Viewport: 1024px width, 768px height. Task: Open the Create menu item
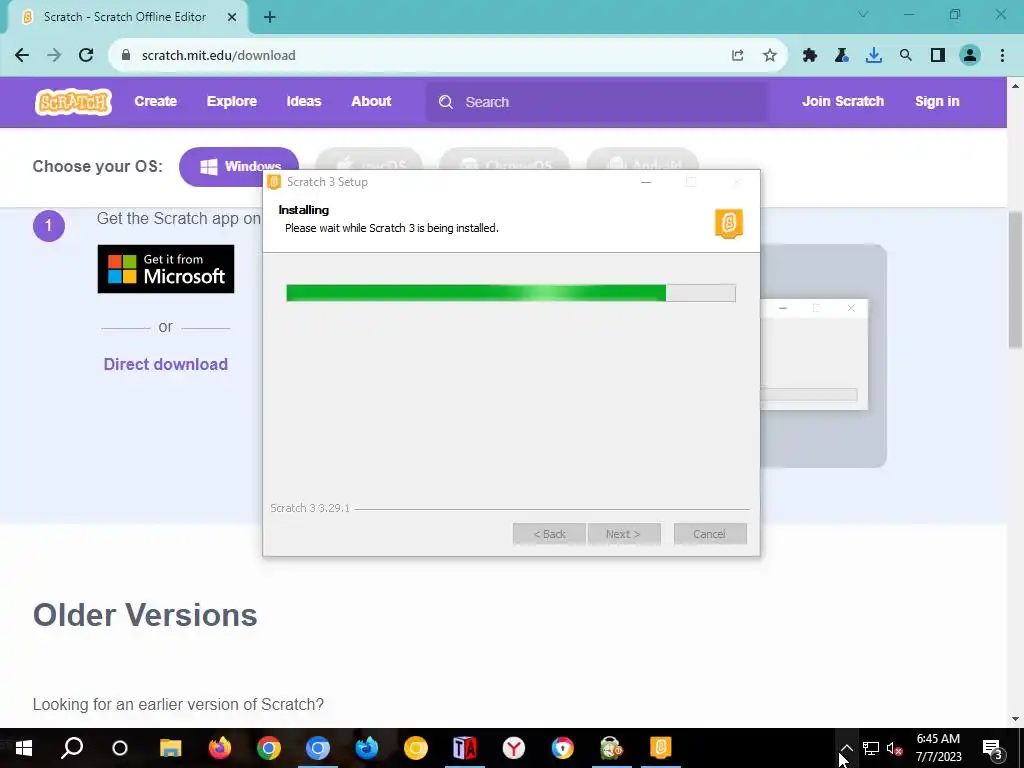155,101
